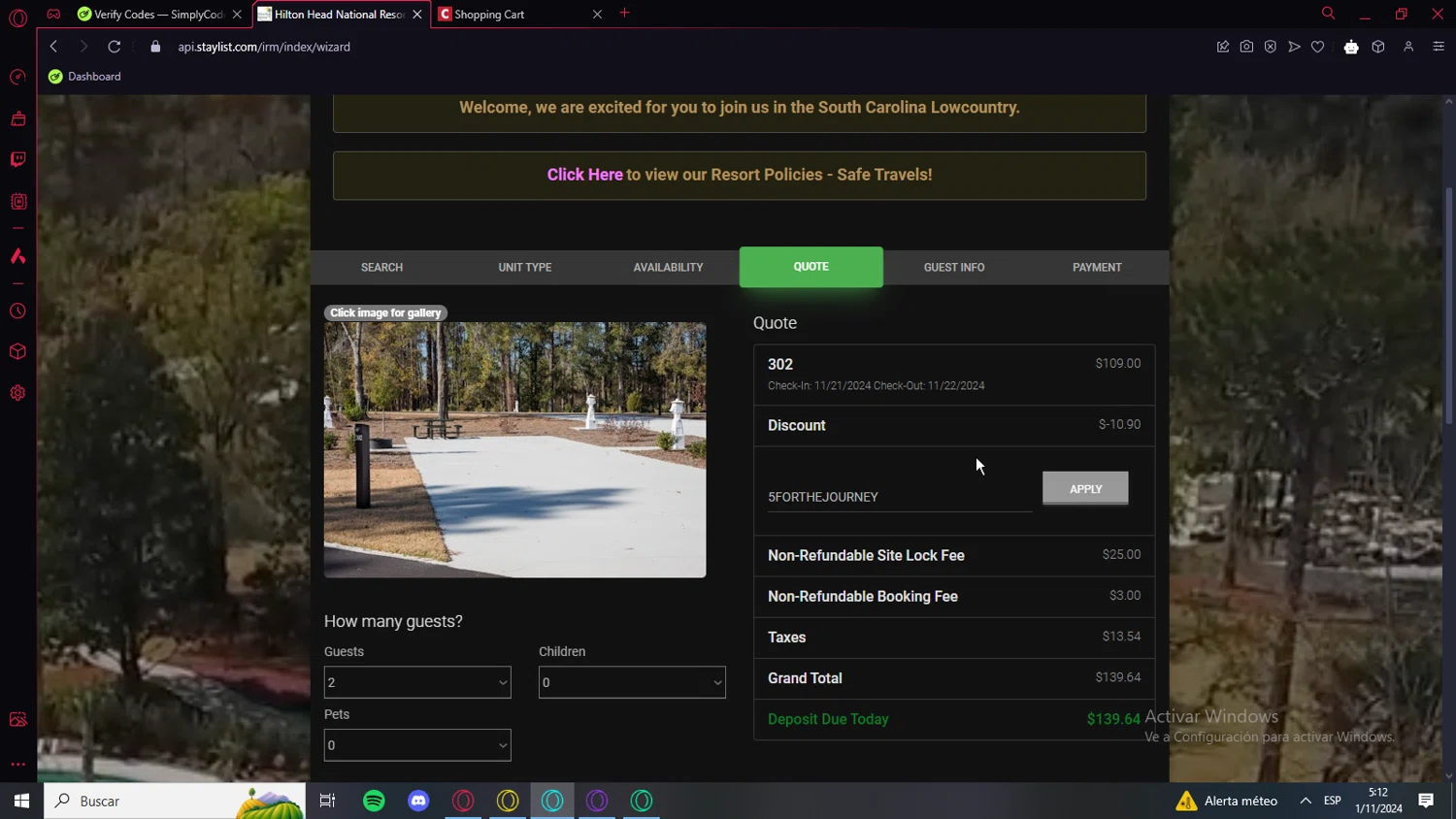Open notification center icon in taskbar
Image resolution: width=1456 pixels, height=819 pixels.
pyautogui.click(x=1426, y=801)
